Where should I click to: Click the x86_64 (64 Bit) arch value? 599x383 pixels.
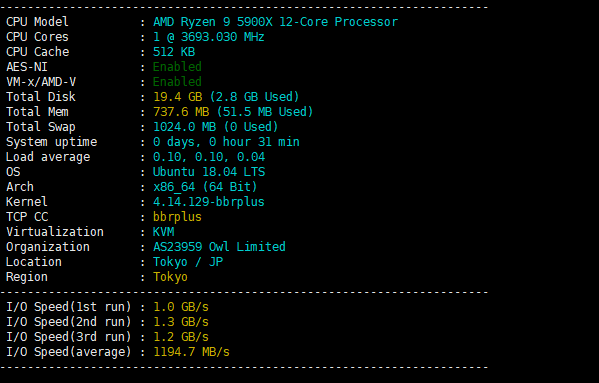[x=205, y=187]
